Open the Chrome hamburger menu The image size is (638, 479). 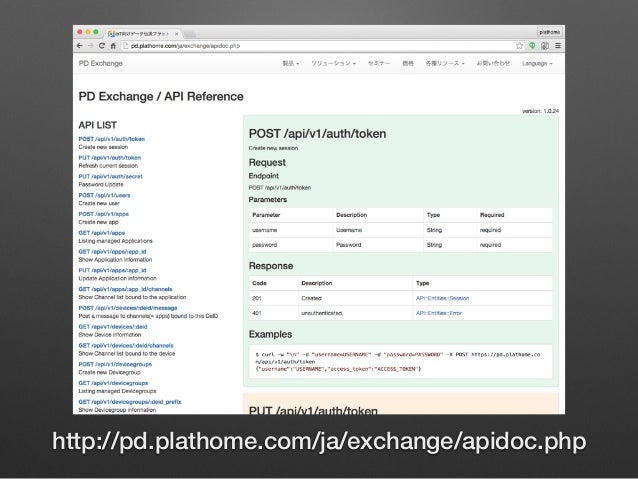558,46
